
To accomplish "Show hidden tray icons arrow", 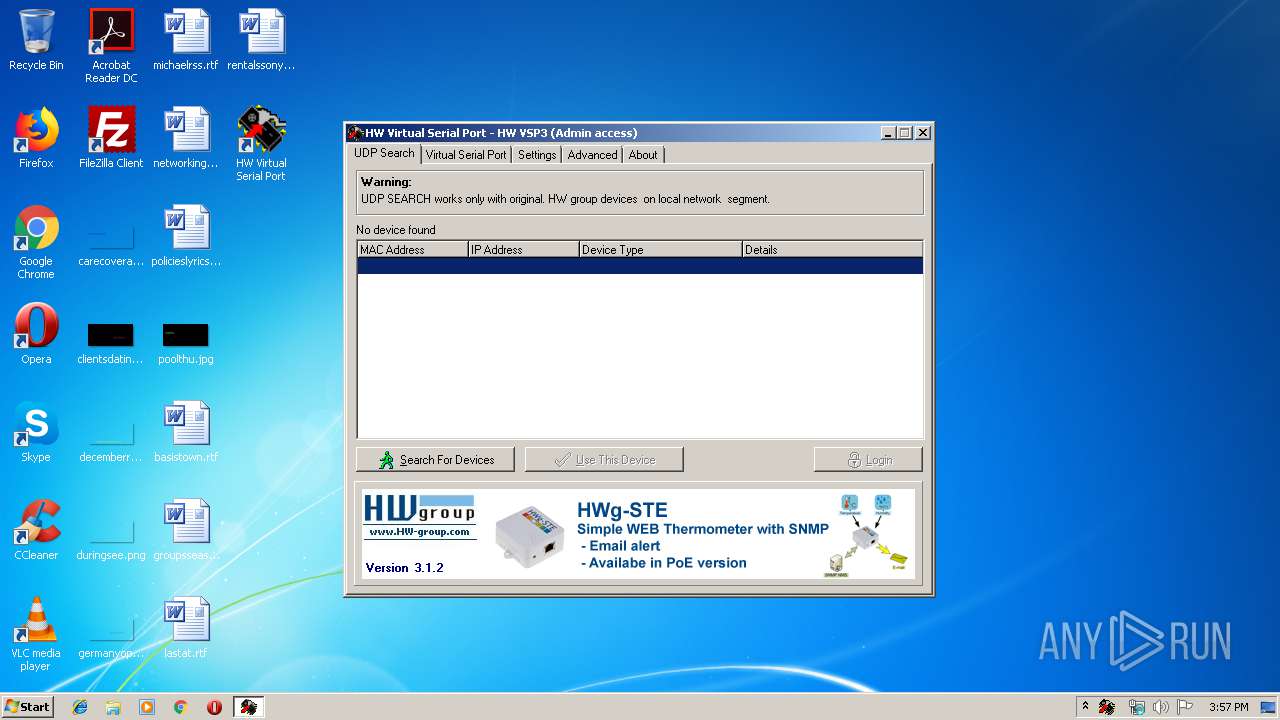I will 1085,707.
